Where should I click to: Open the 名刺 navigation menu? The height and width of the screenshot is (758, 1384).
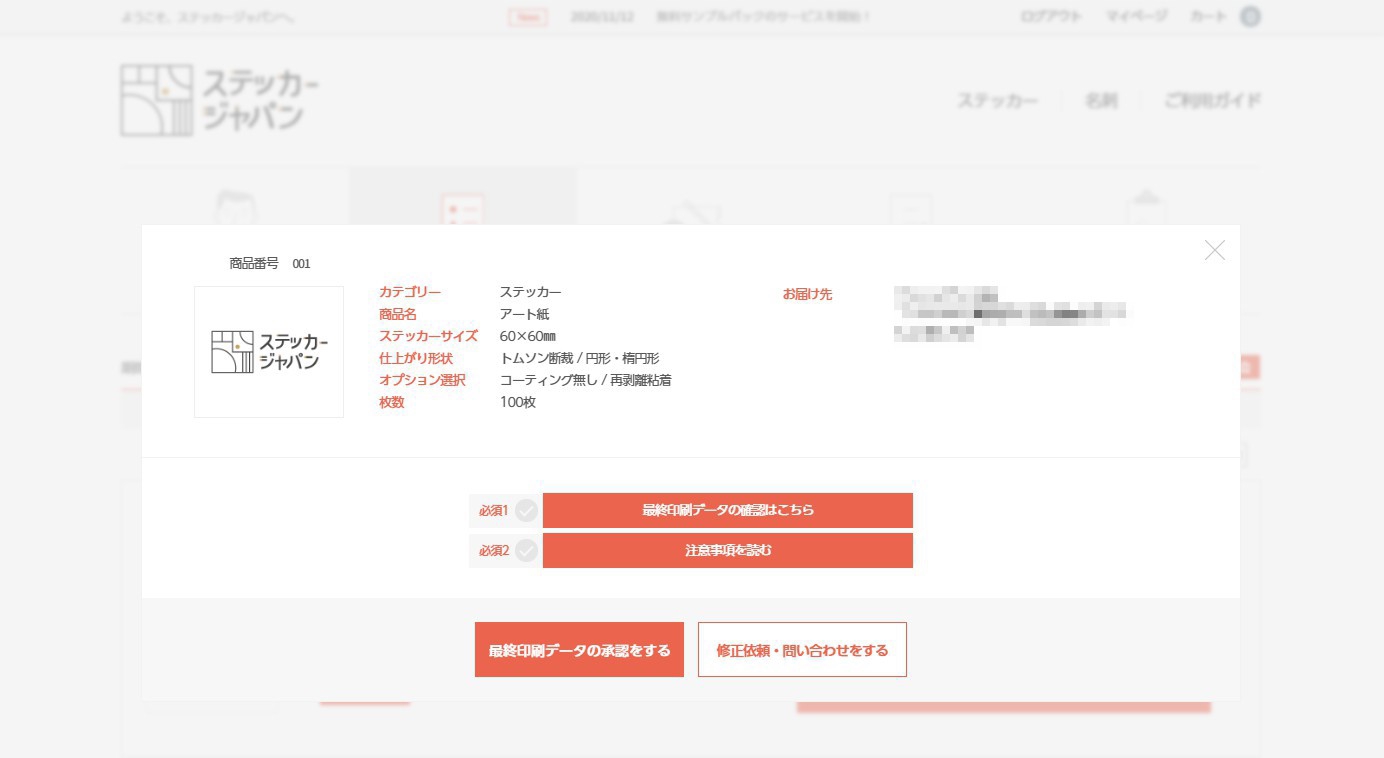coord(1101,101)
